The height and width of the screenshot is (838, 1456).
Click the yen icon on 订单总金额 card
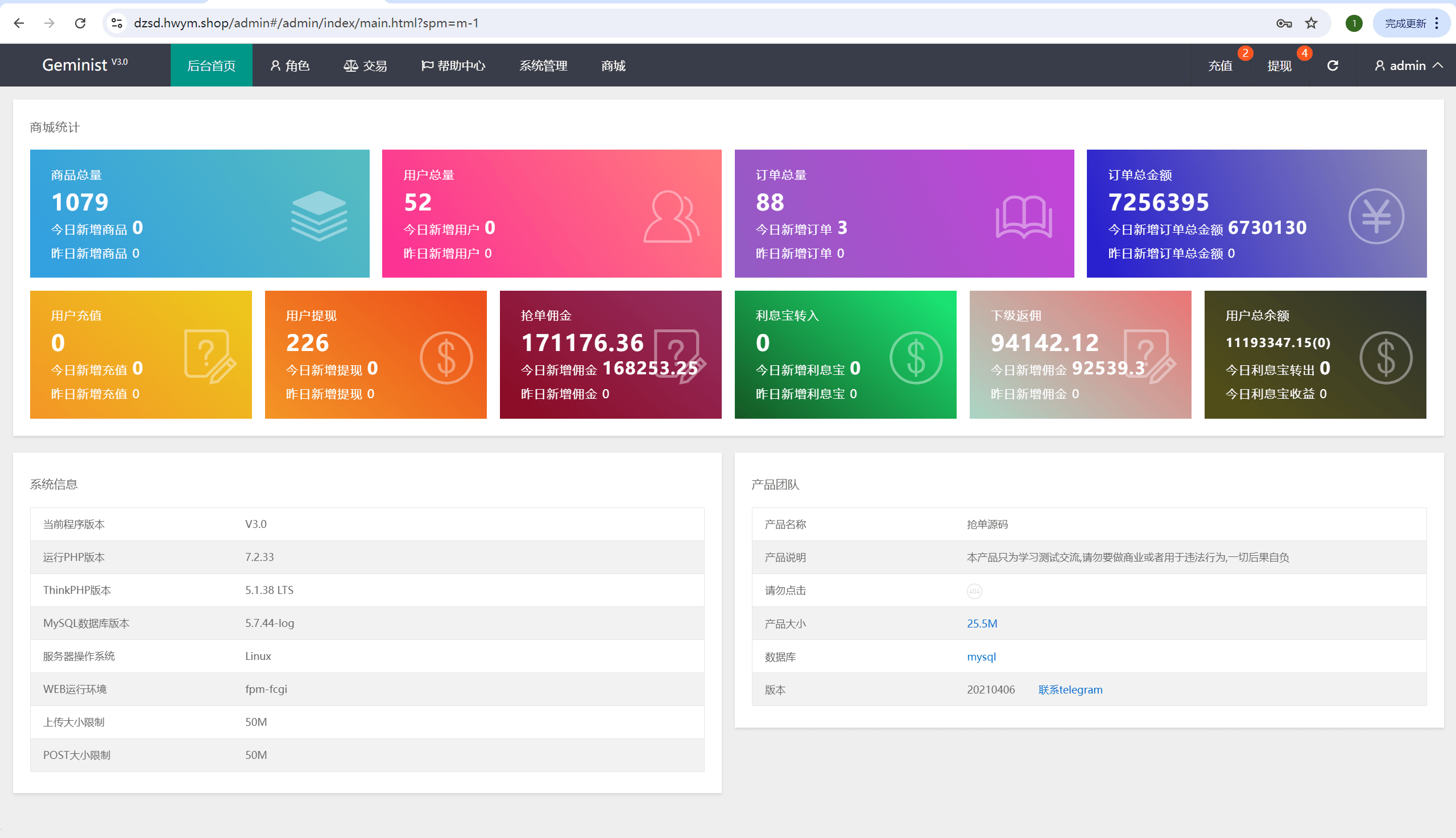[x=1376, y=216]
